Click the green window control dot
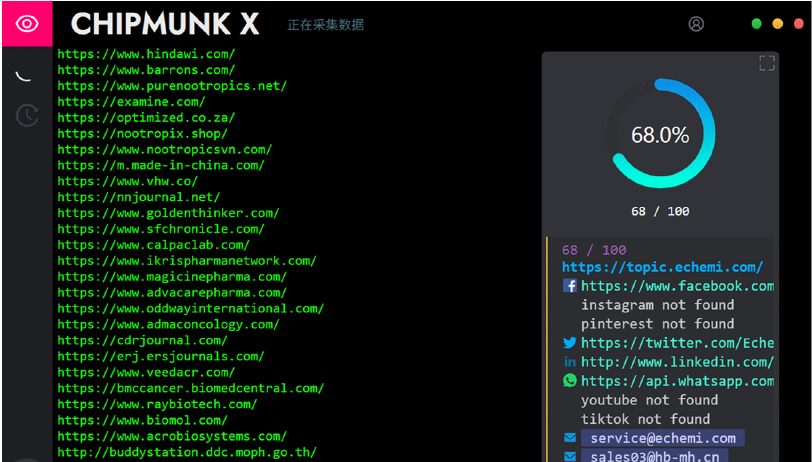The width and height of the screenshot is (812, 462). click(x=757, y=24)
